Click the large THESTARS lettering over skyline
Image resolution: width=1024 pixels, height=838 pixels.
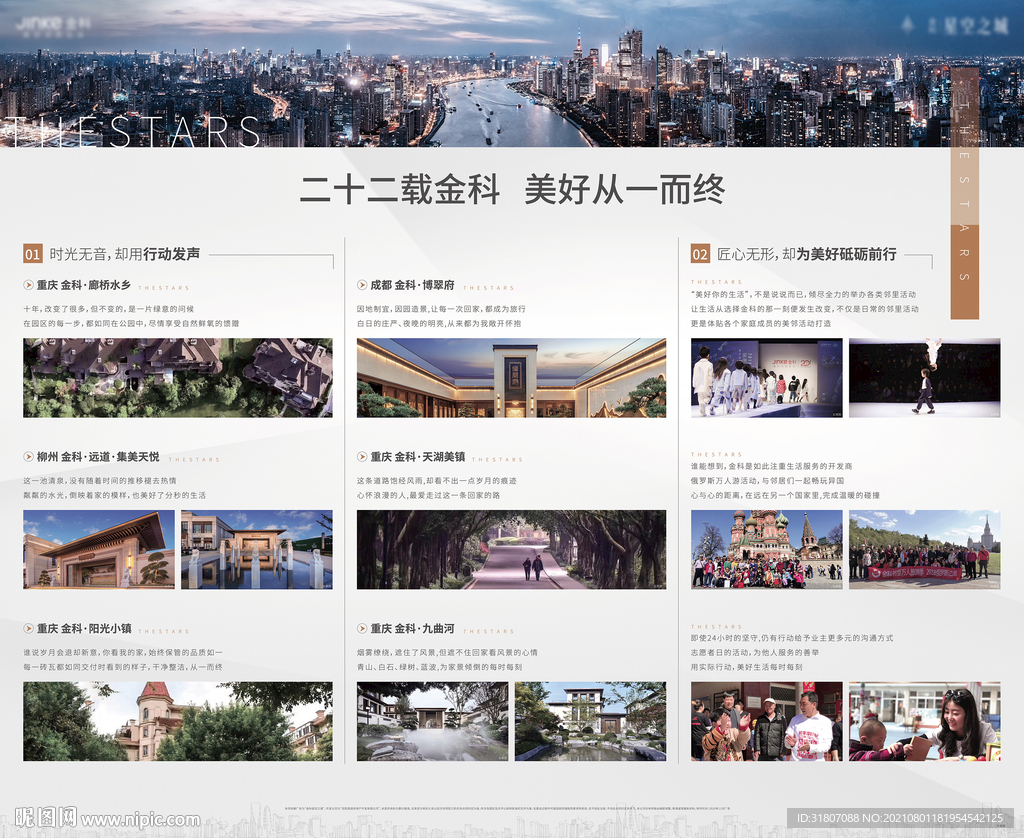(131, 131)
